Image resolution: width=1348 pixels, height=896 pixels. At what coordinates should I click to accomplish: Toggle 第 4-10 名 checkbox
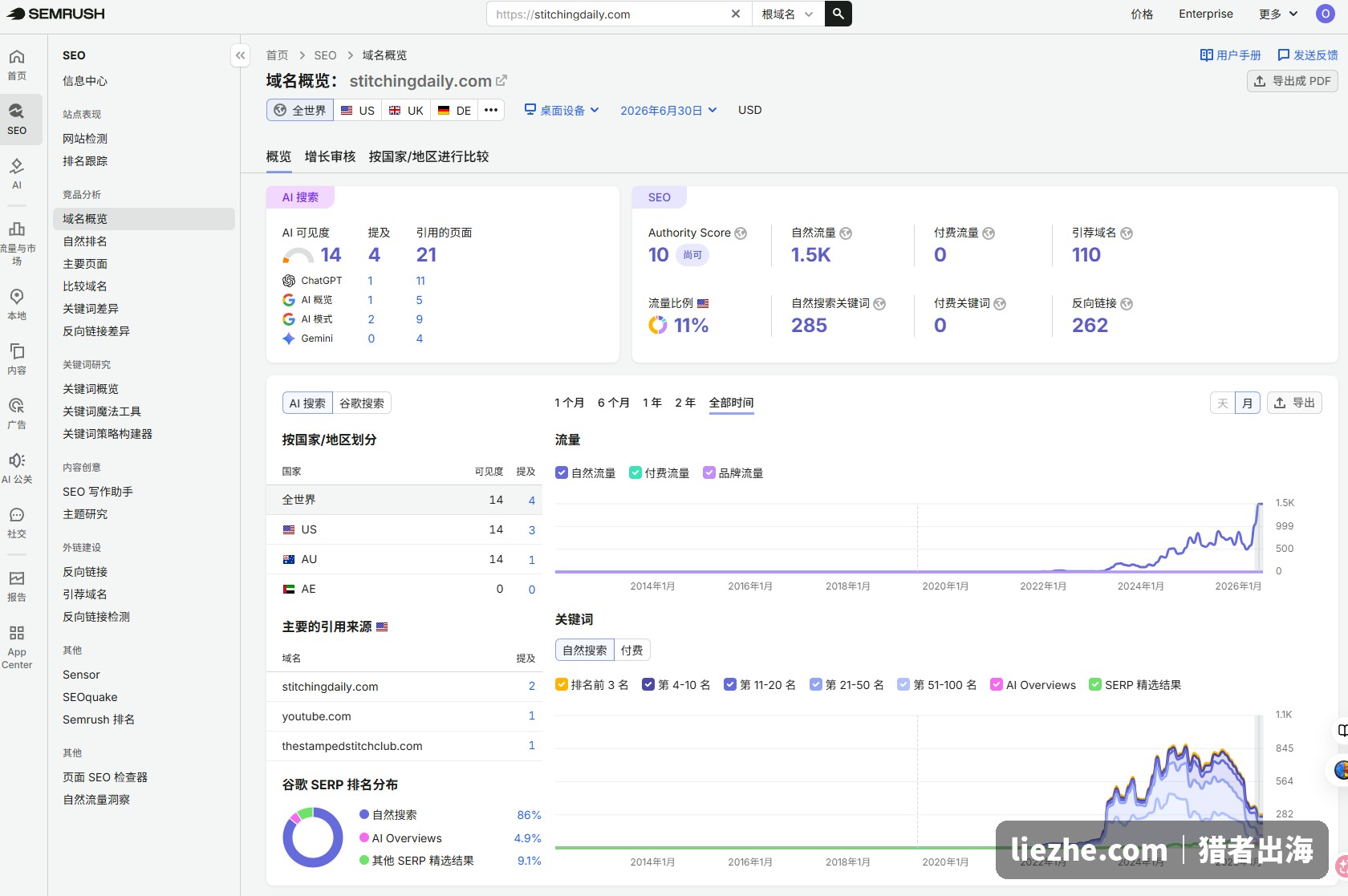(648, 685)
